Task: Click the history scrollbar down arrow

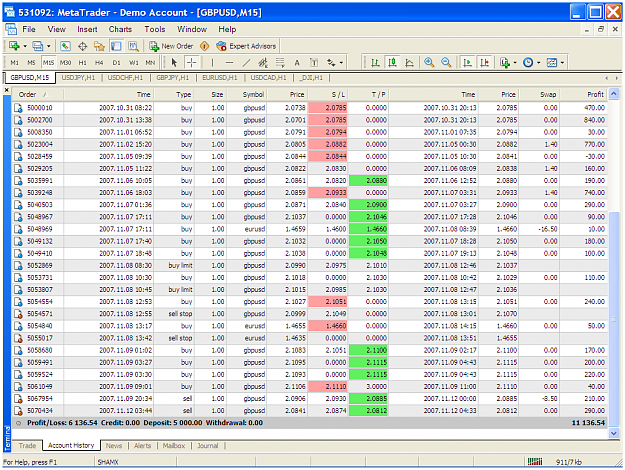Action: coord(614,434)
